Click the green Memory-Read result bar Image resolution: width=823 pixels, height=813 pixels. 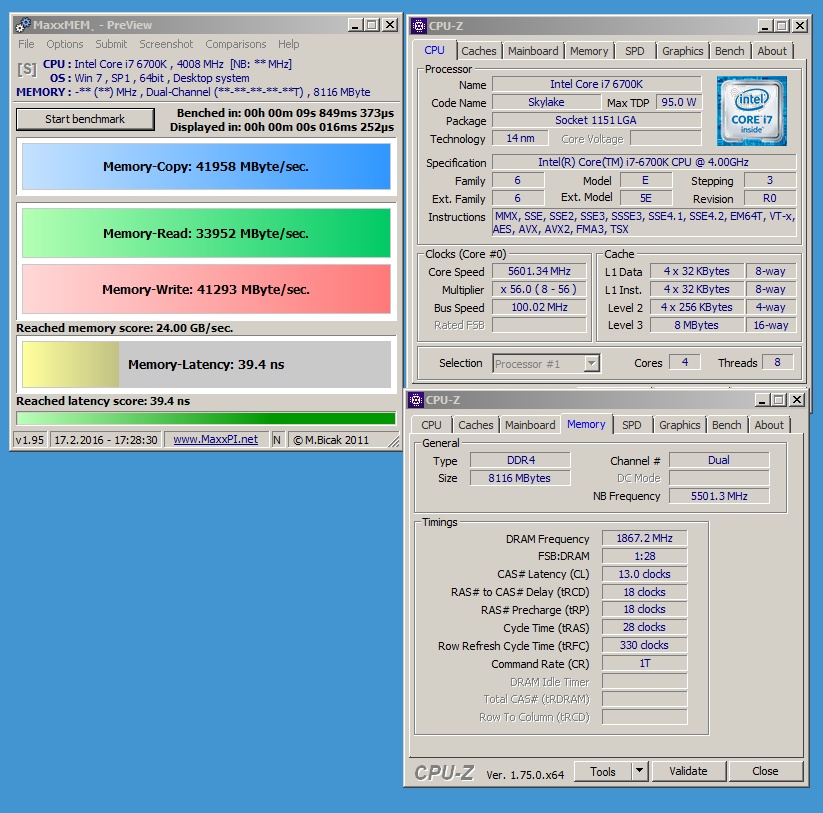pos(206,233)
